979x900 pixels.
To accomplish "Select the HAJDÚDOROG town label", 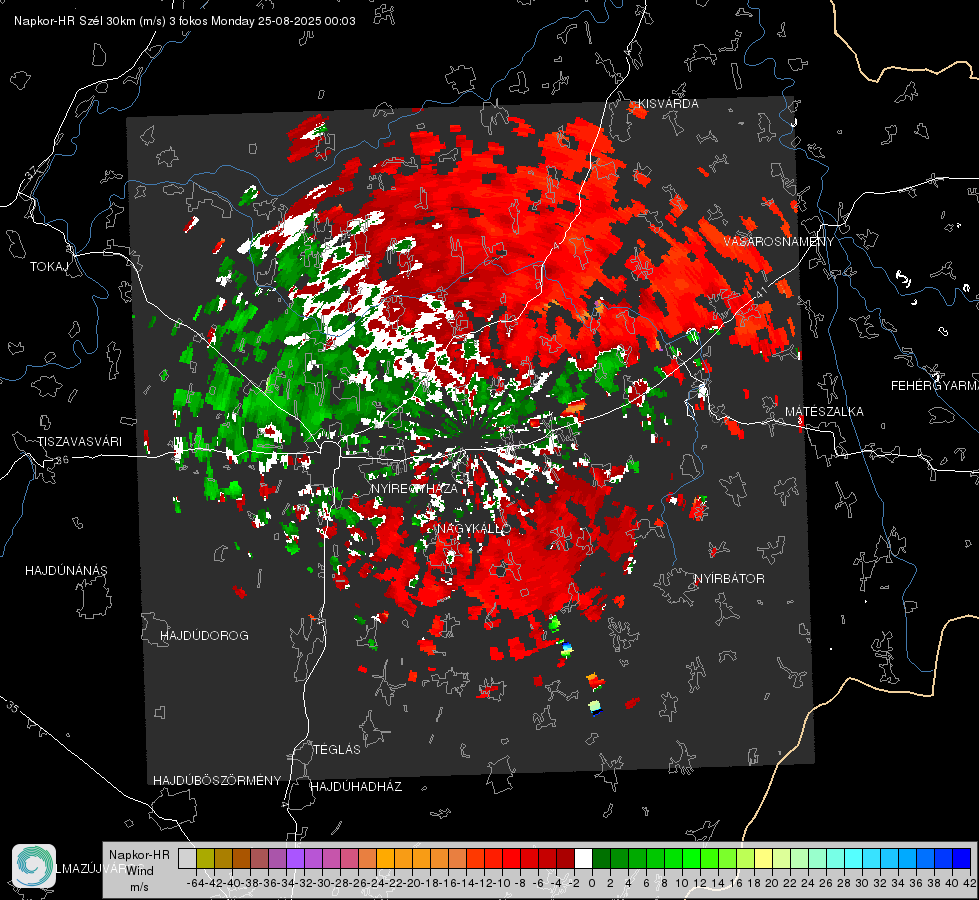I will [204, 636].
